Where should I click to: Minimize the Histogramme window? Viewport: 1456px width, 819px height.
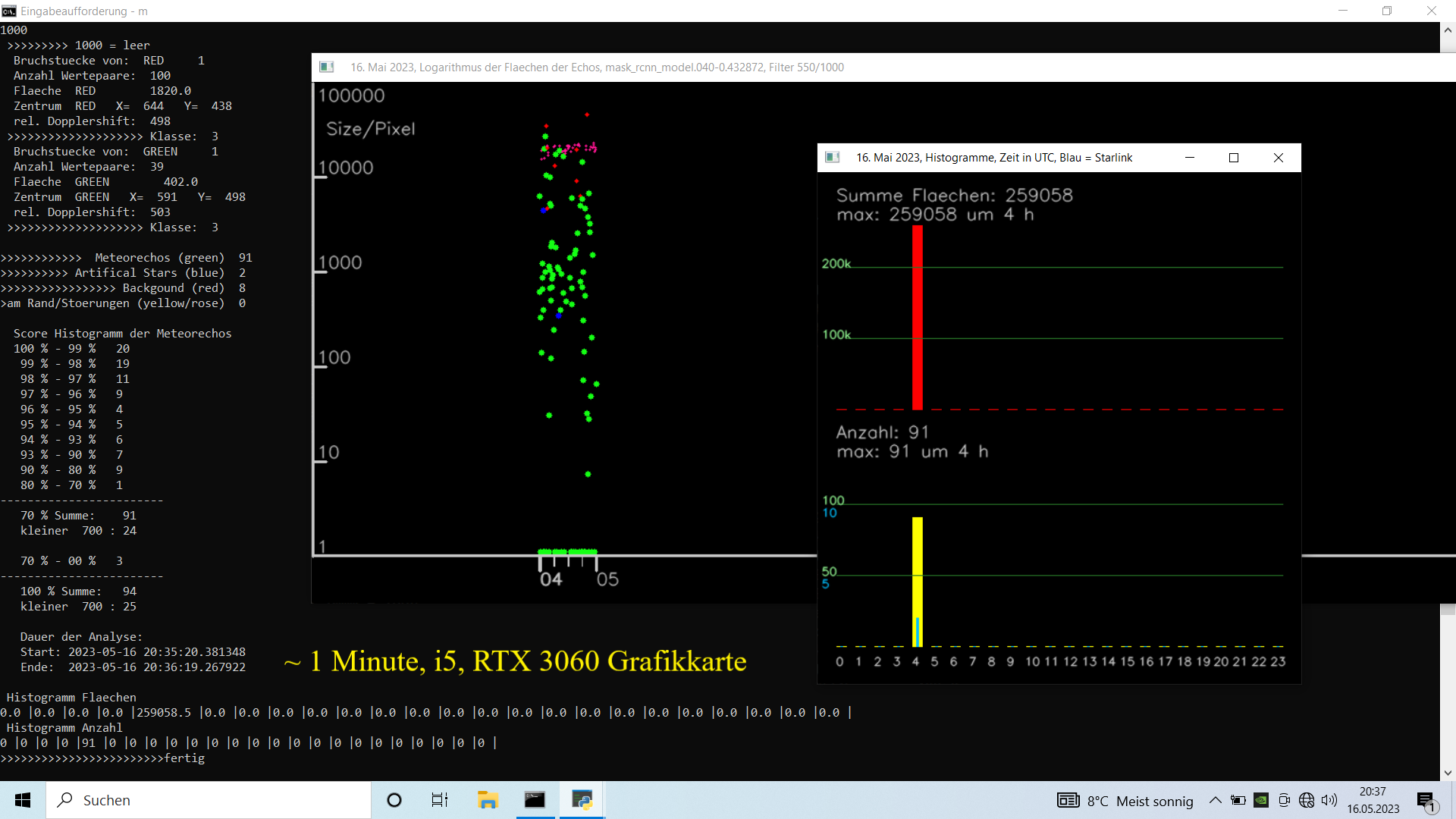1190,157
